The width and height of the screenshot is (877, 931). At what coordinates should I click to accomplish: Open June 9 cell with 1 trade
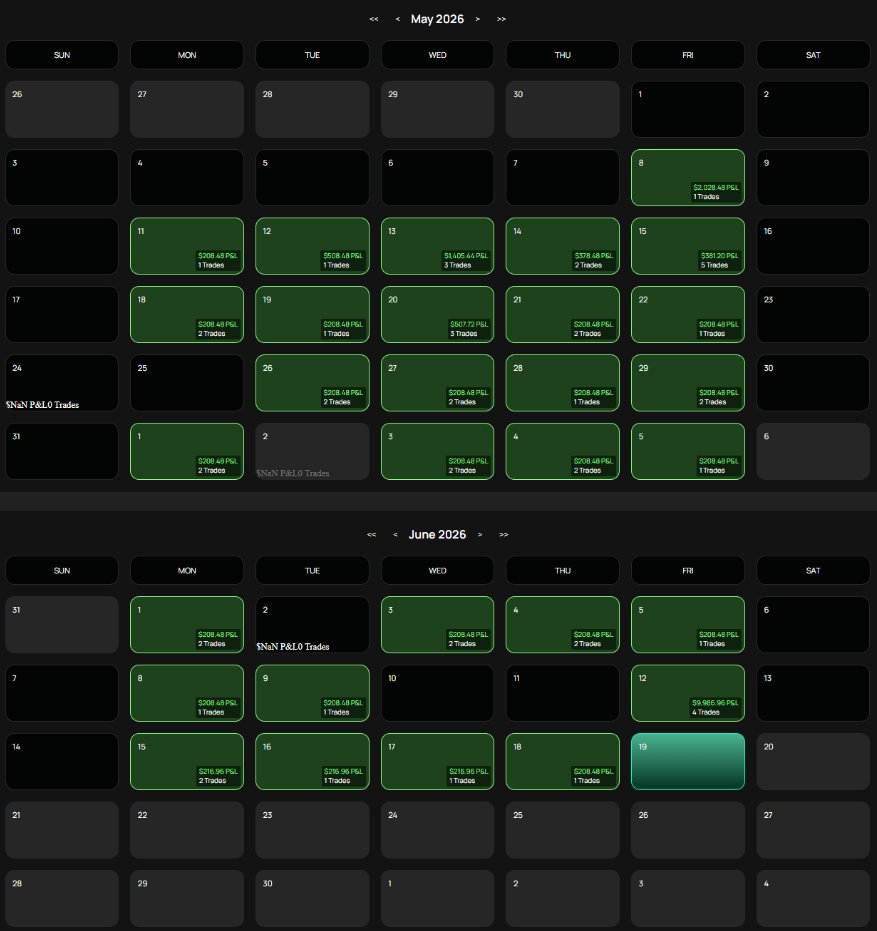pyautogui.click(x=312, y=693)
